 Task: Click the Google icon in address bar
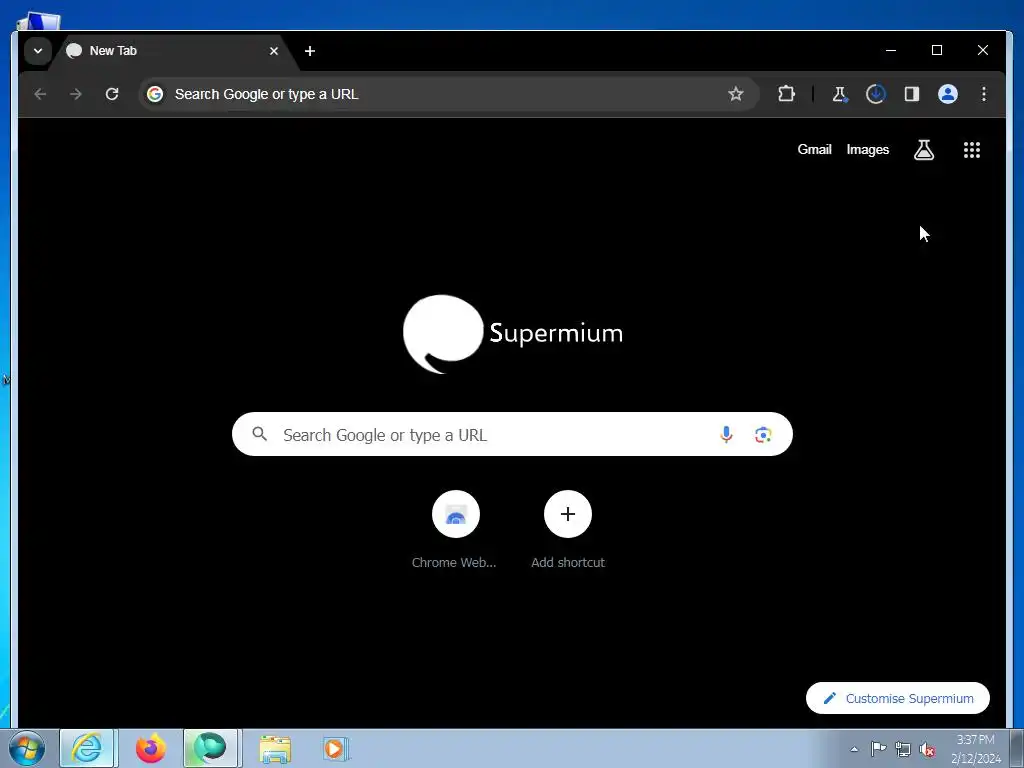coord(155,94)
